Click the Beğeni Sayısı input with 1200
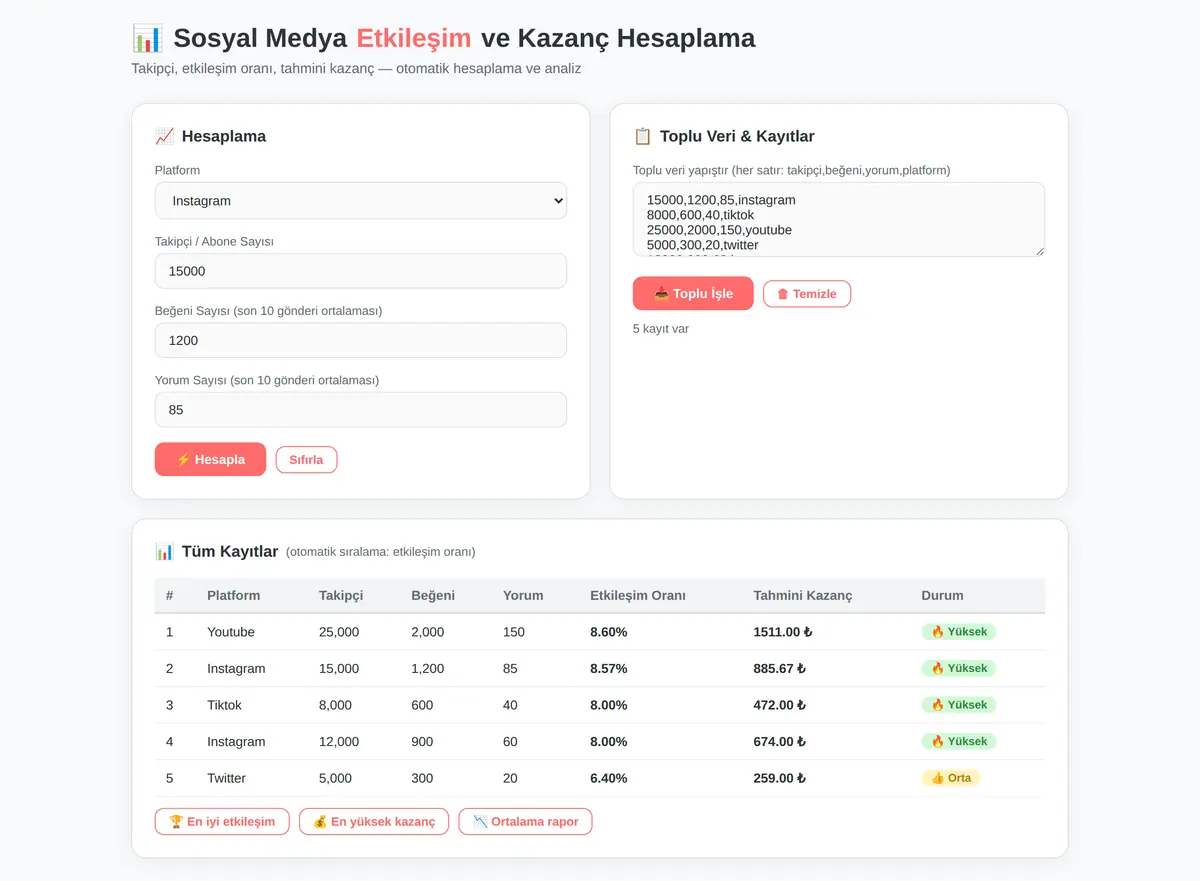 (x=361, y=340)
